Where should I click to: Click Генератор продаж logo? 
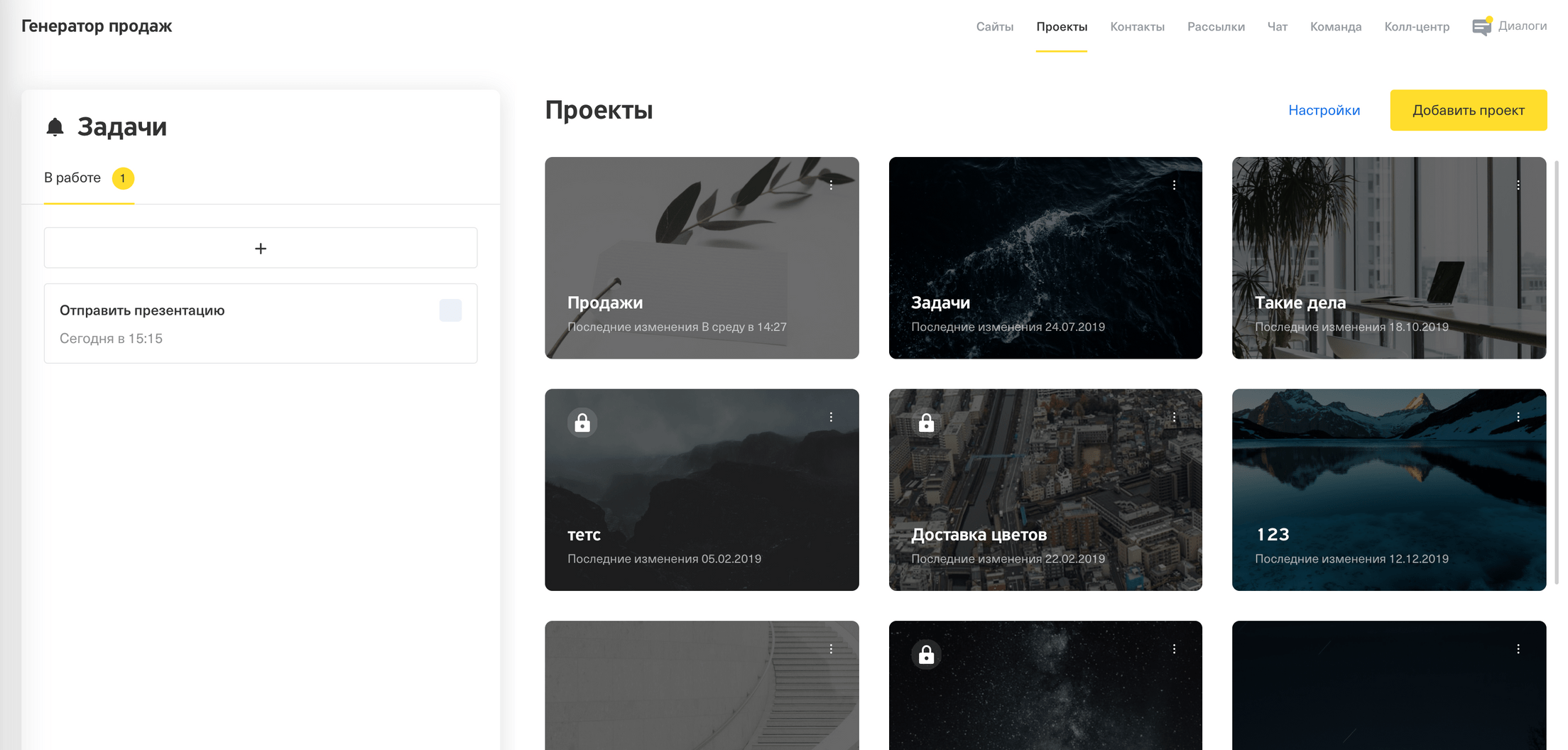[x=97, y=26]
